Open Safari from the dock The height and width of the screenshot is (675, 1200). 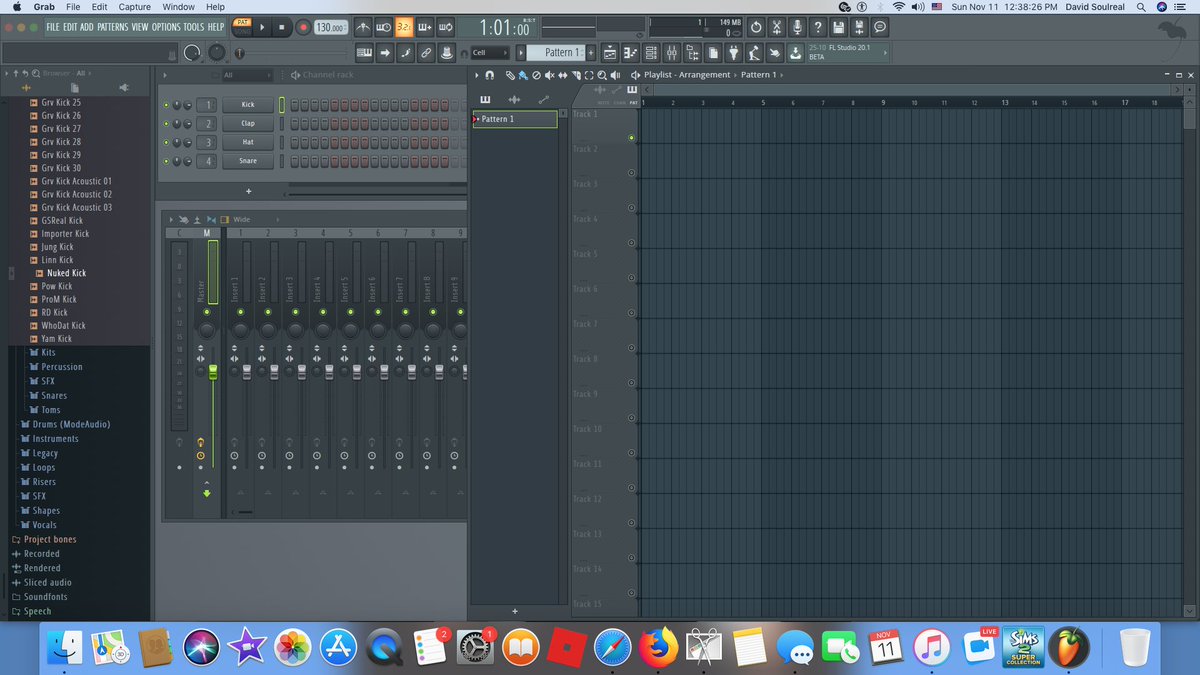pyautogui.click(x=611, y=648)
